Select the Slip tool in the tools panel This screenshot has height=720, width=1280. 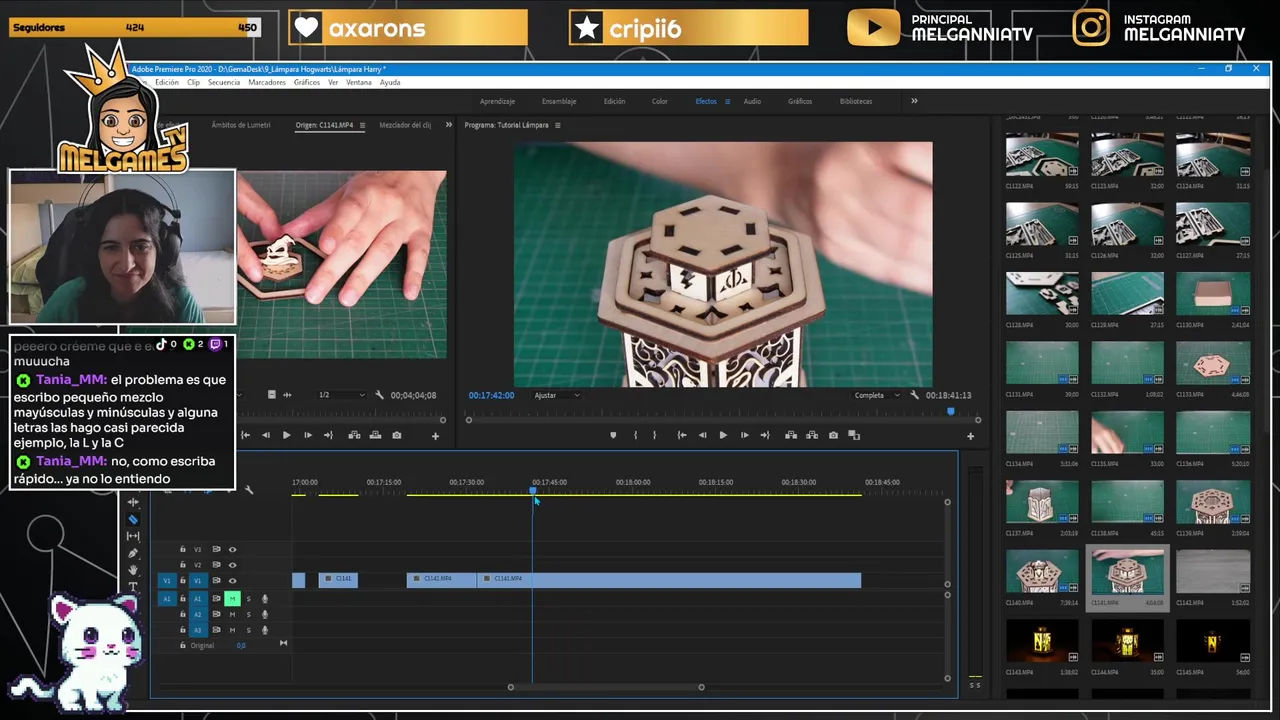pos(133,536)
